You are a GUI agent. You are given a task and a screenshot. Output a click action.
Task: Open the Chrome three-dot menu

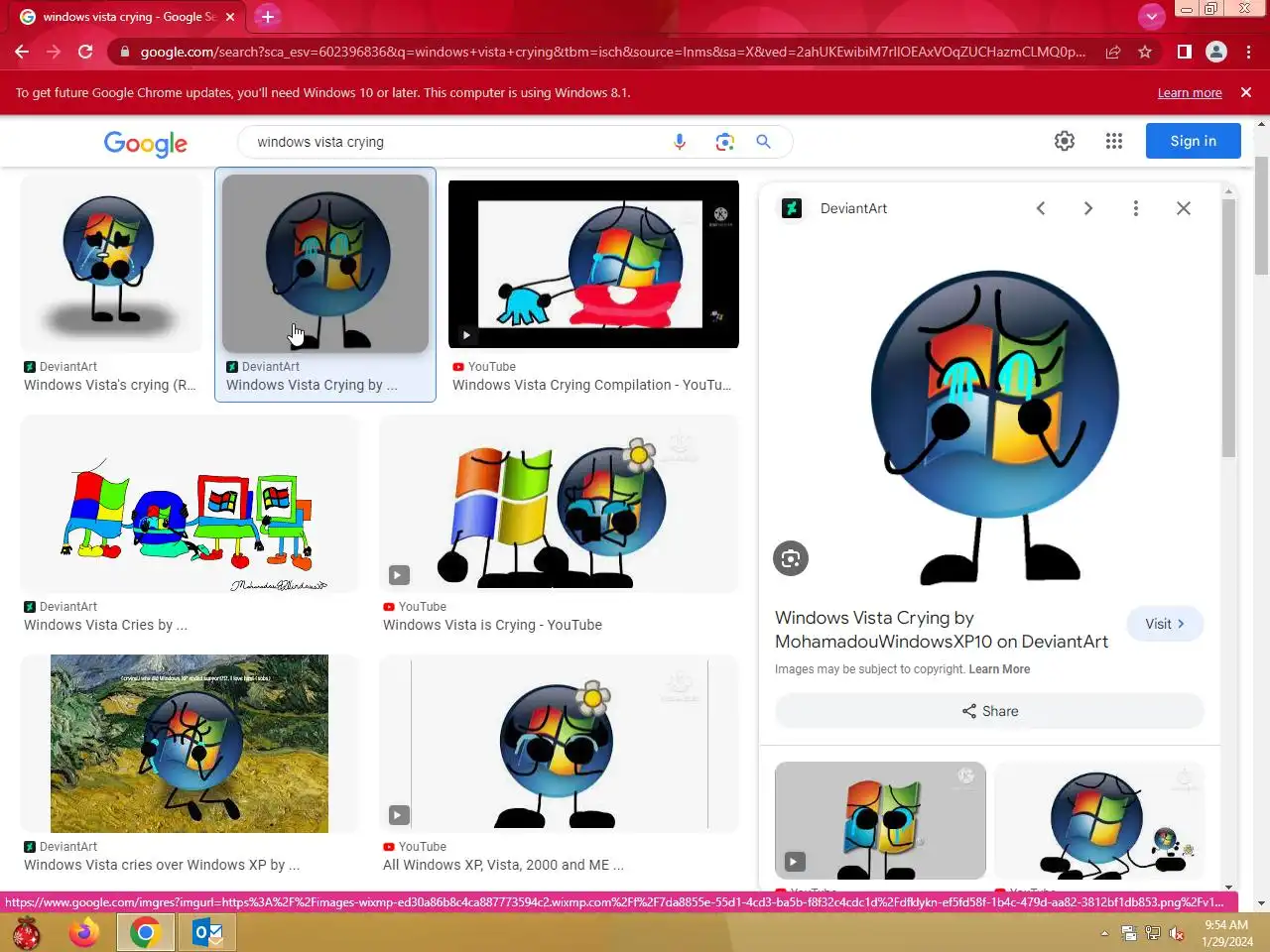[1248, 52]
